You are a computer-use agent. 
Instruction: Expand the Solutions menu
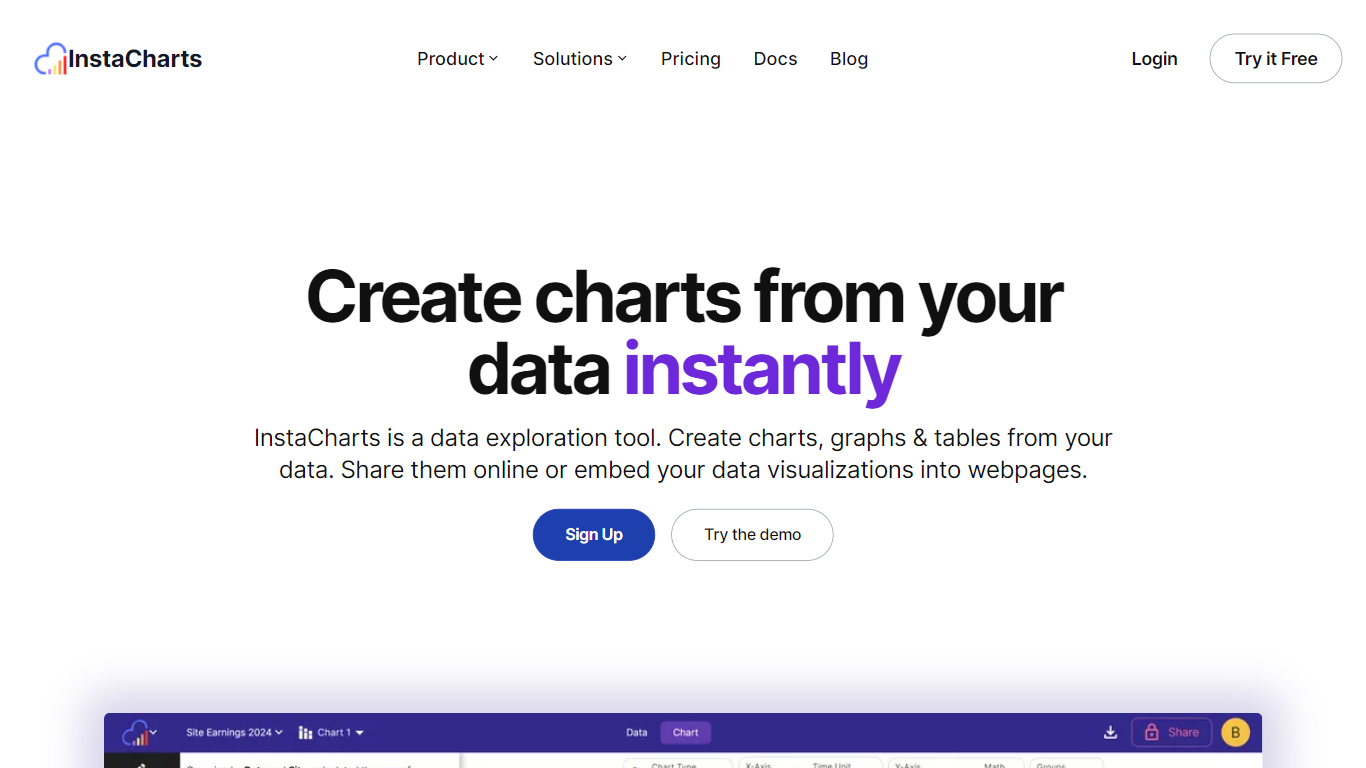pyautogui.click(x=580, y=59)
